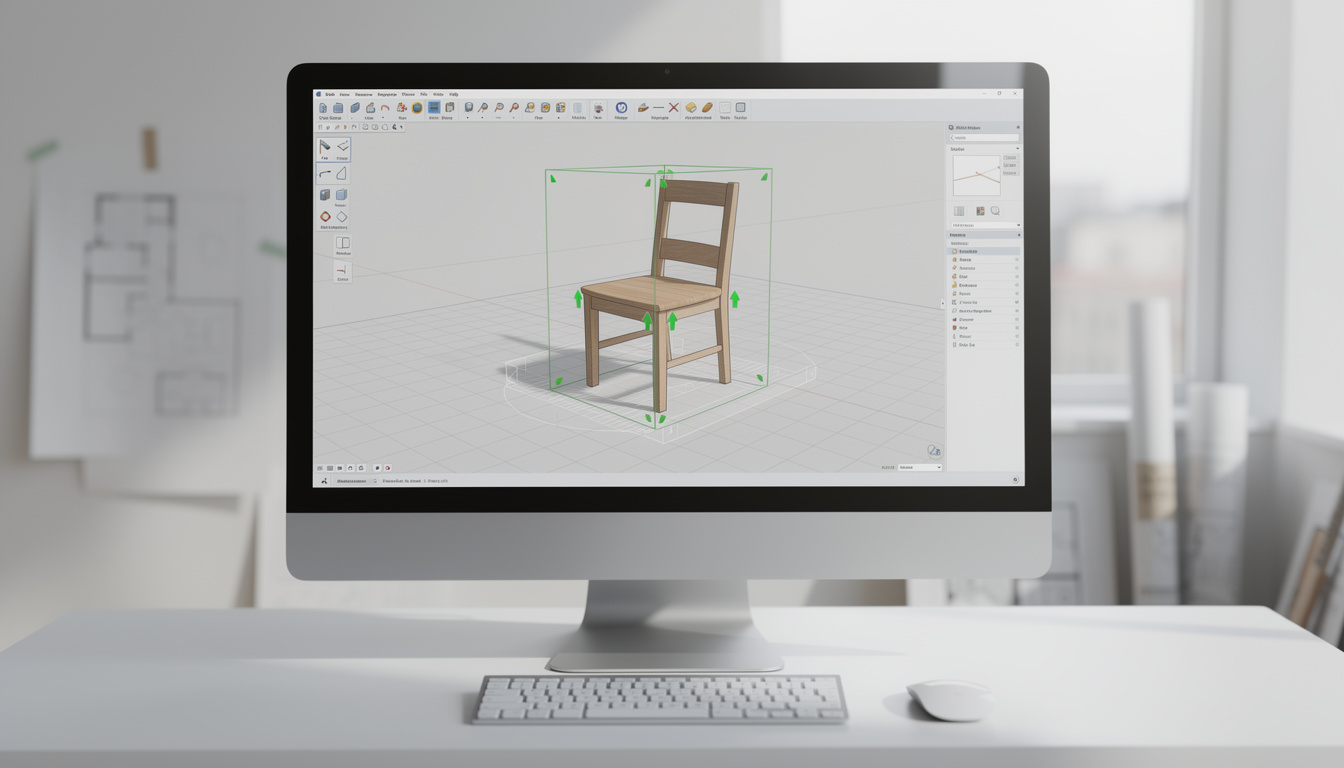Click the gray columns icon below the preview

point(959,211)
